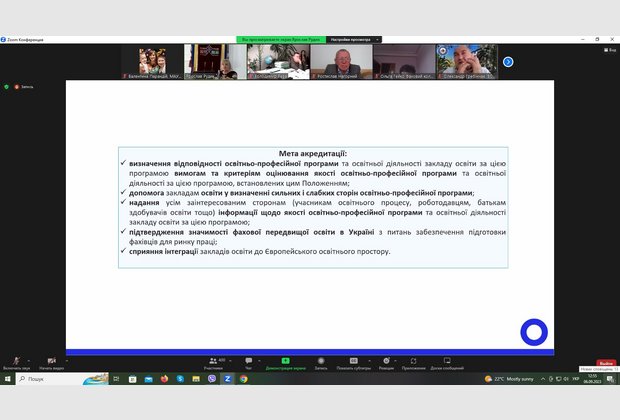This screenshot has width=620, height=420.
Task: Open the Доски сообщений whiteboards icon
Action: coord(447,361)
